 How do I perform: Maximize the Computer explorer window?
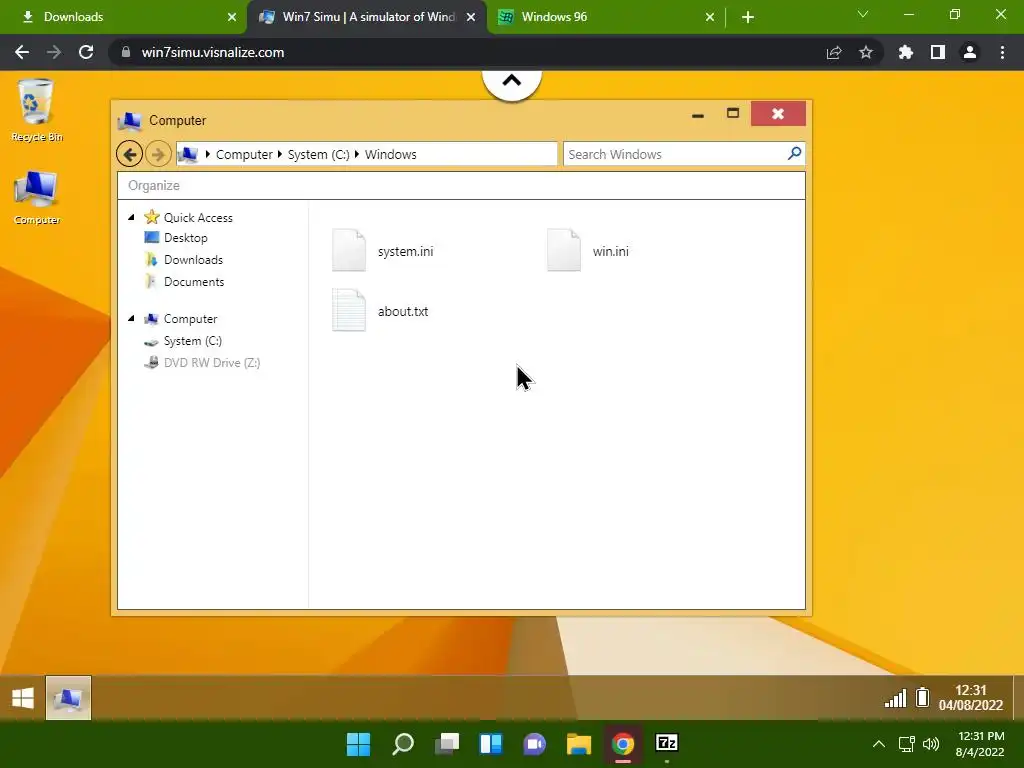coord(733,113)
